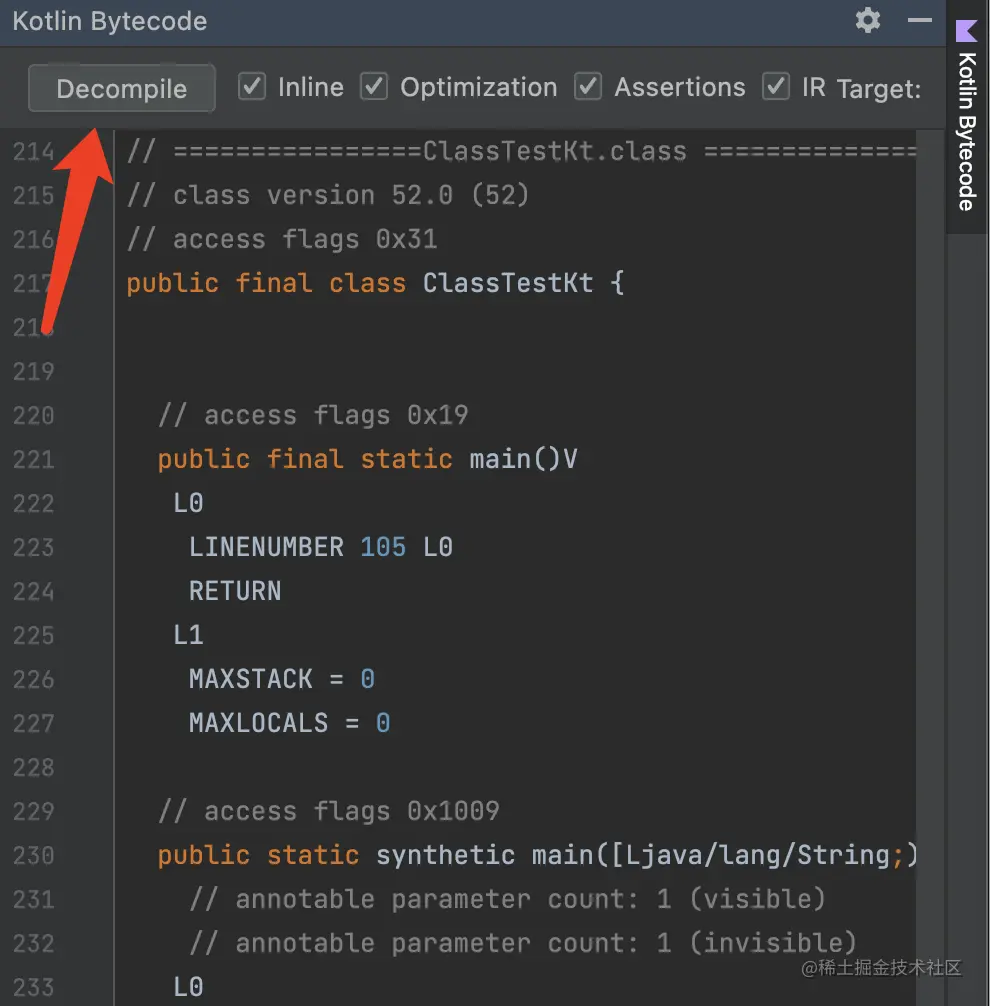Image resolution: width=990 pixels, height=1006 pixels.
Task: Click the 'Kotlin Bytecode' panel title
Action: click(110, 21)
